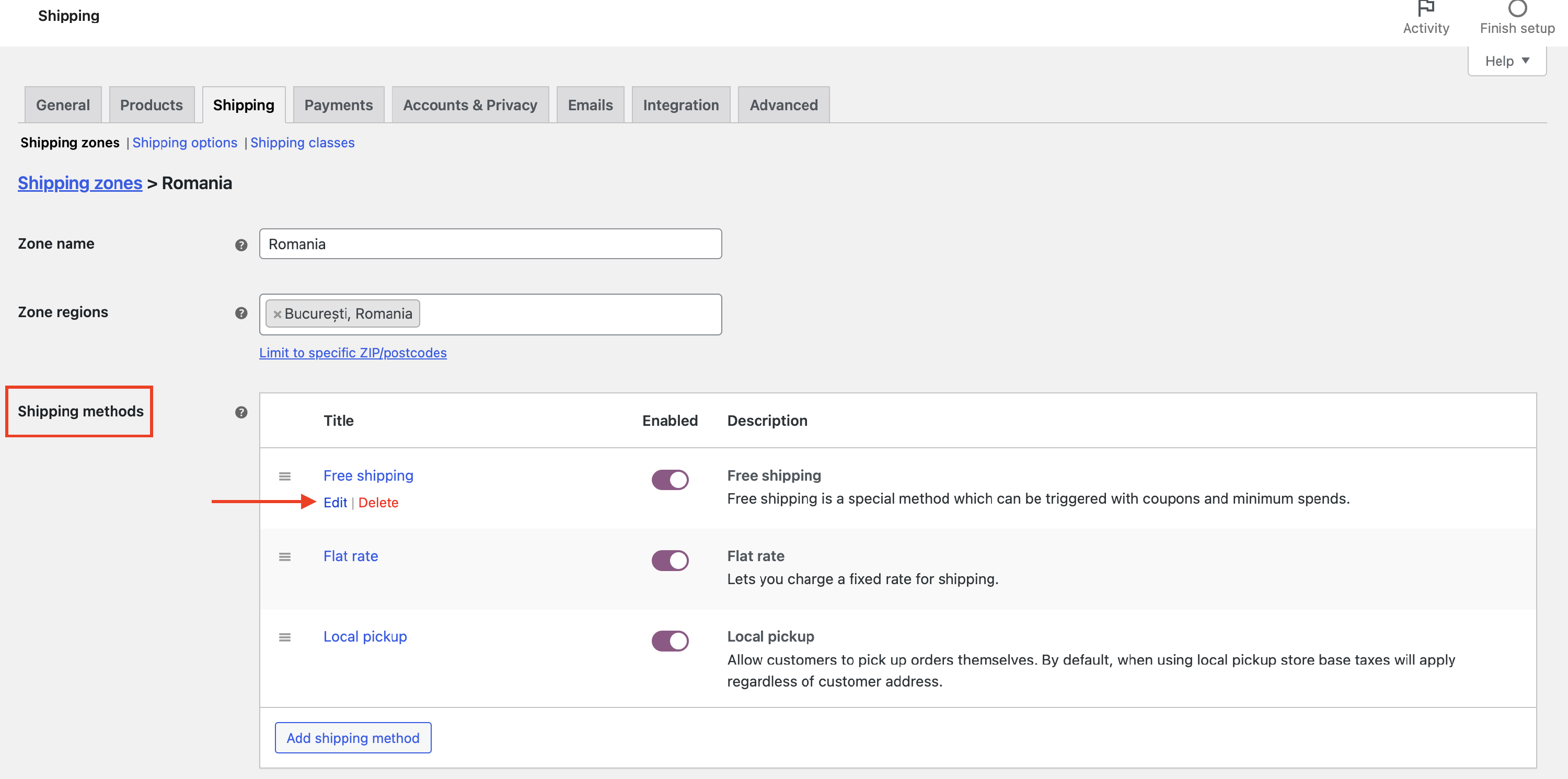Open the Accounts & Privacy tab
The height and width of the screenshot is (779, 1568).
(470, 104)
